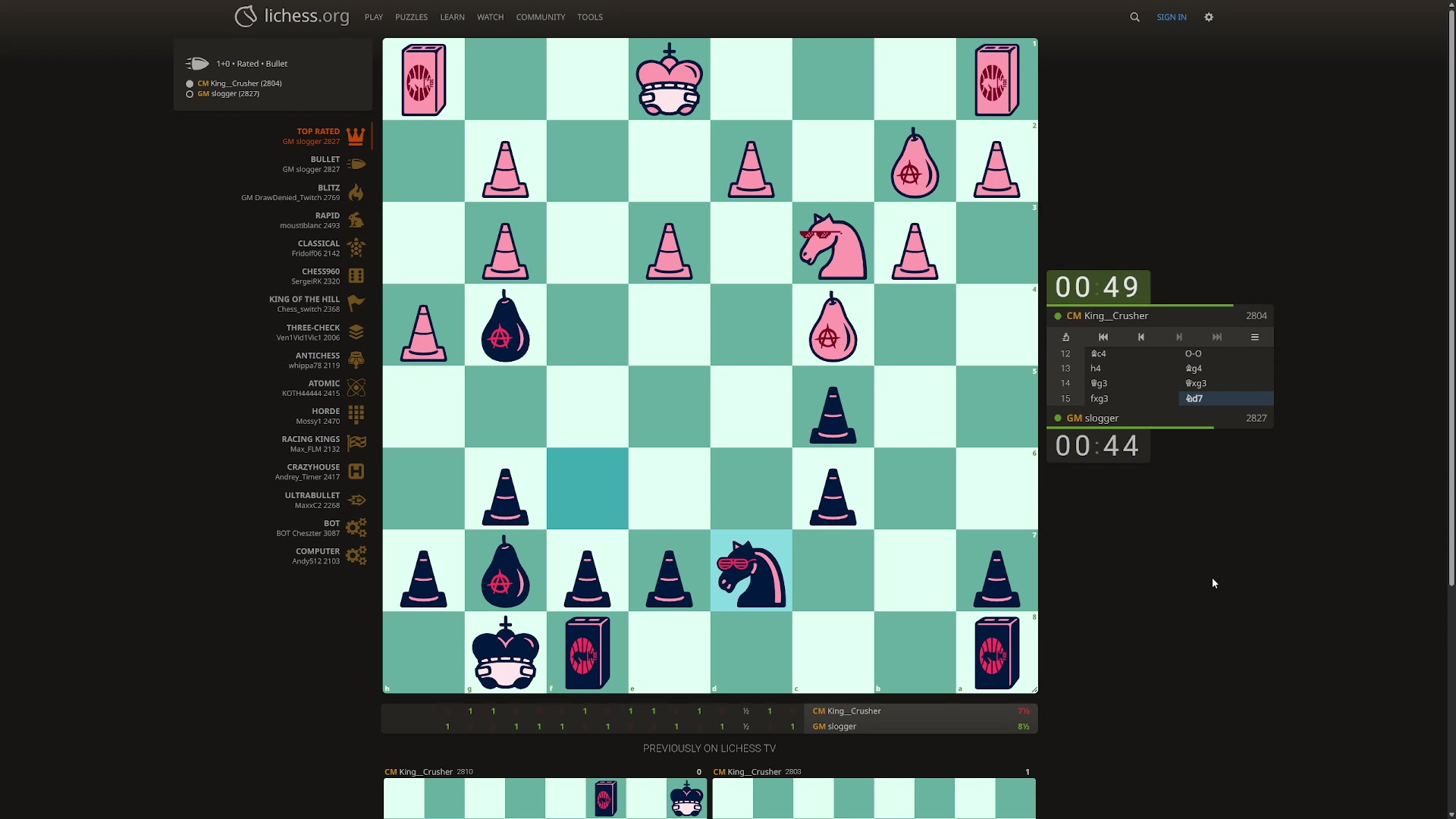Select the Bullet rating icon in sidebar

click(356, 165)
